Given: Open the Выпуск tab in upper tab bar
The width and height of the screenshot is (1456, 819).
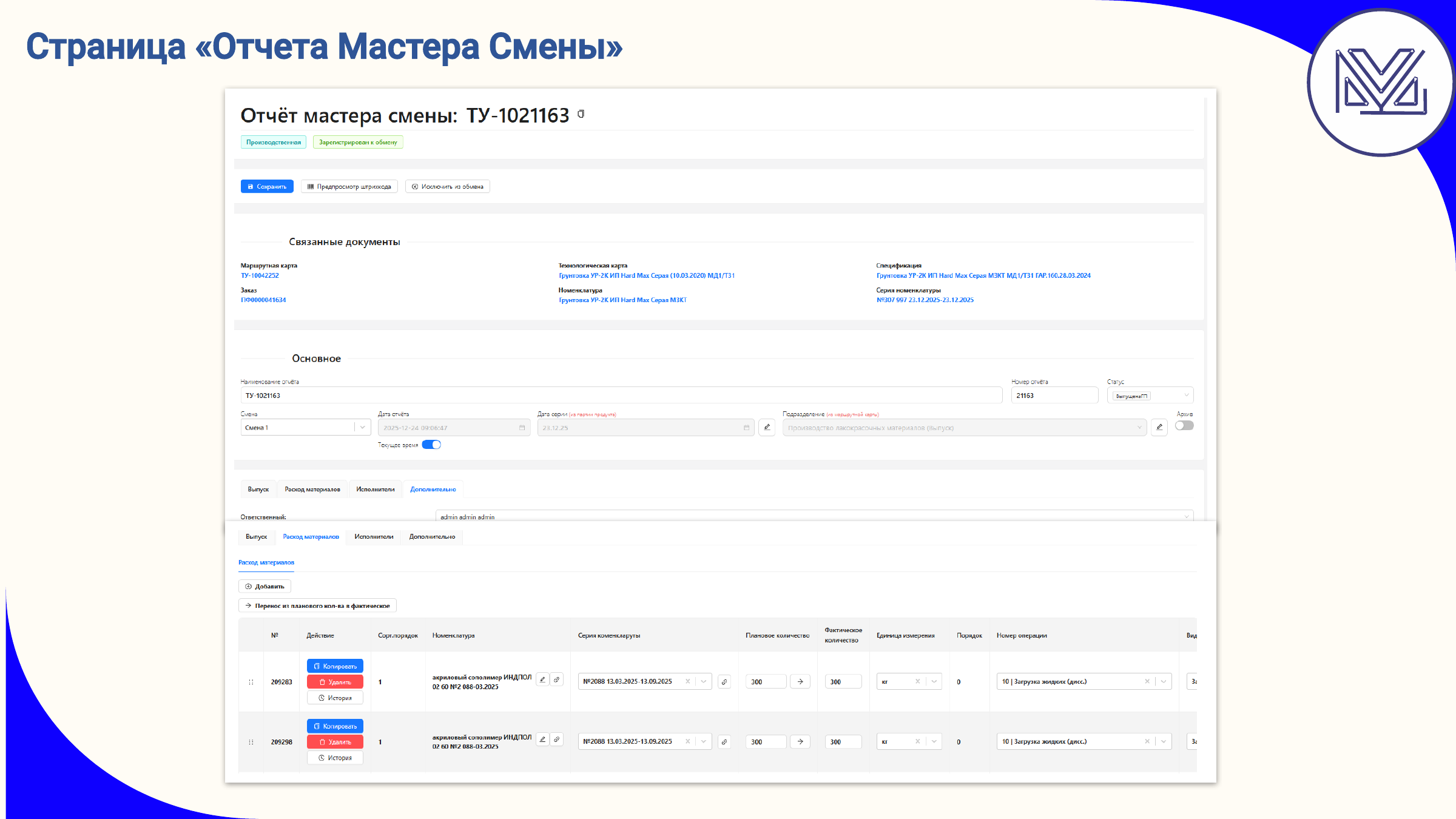Looking at the screenshot, I should point(258,490).
